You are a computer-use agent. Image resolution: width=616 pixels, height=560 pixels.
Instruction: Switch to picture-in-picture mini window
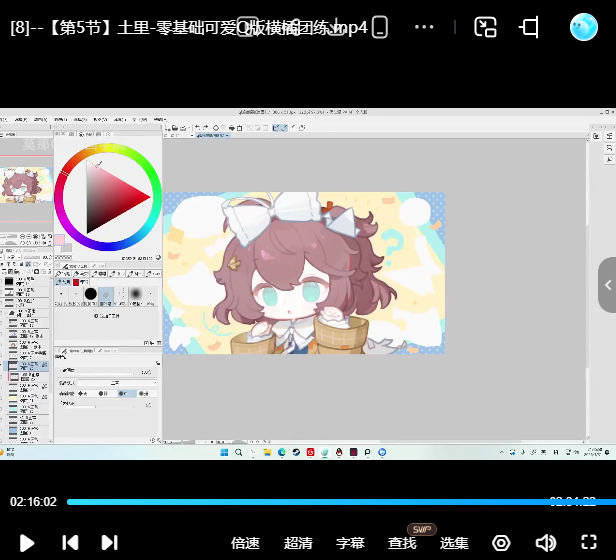(486, 27)
